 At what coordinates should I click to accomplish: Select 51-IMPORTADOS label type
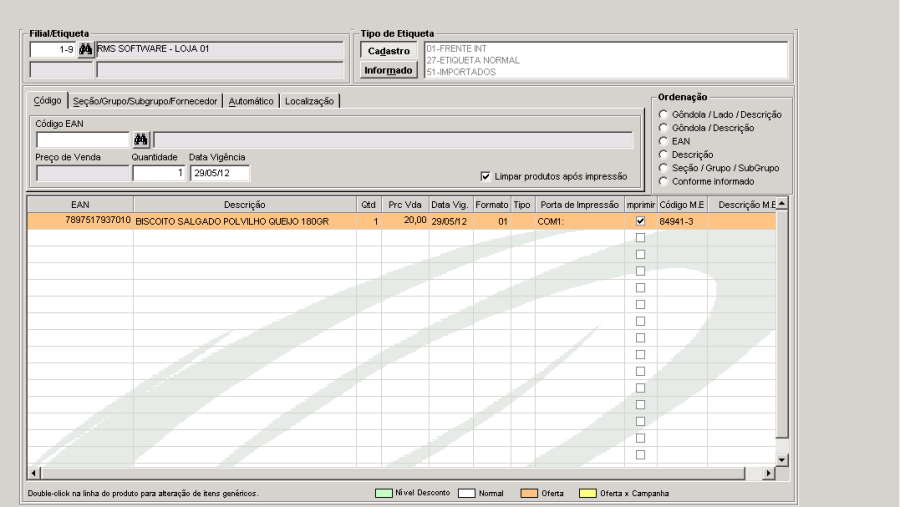pyautogui.click(x=461, y=72)
